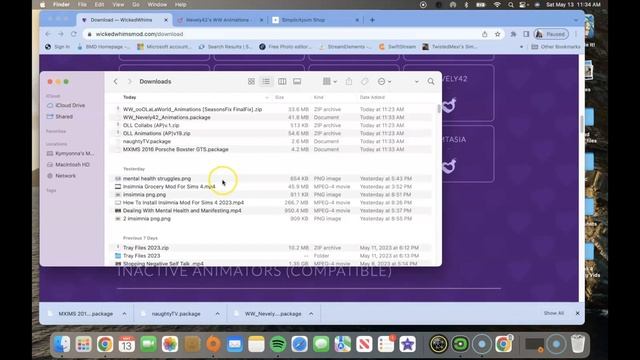Select MXIMS 2016 Porsche Boxster GTS.package file
640x360 pixels.
click(x=270, y=149)
